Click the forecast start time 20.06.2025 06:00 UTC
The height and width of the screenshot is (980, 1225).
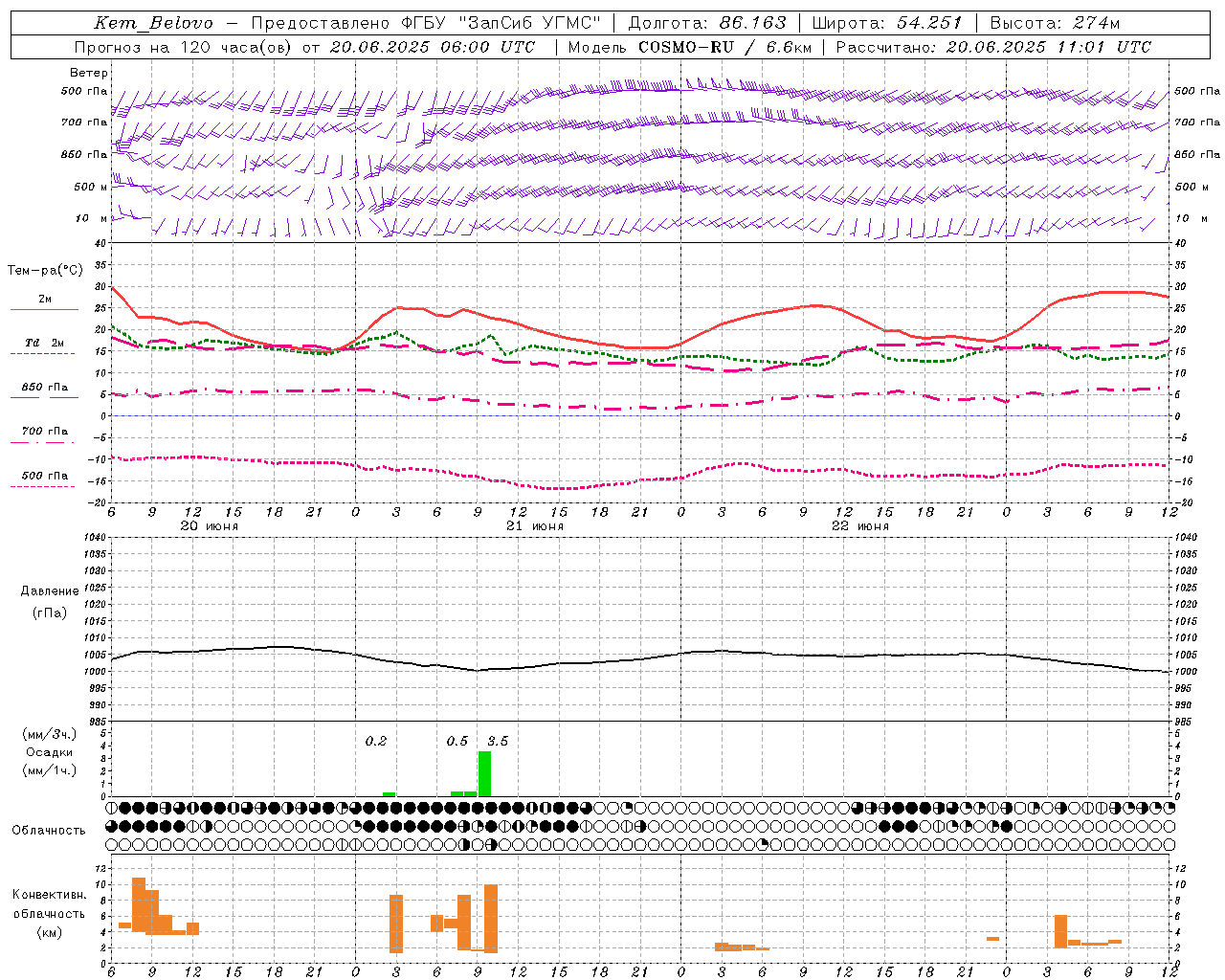(x=433, y=47)
